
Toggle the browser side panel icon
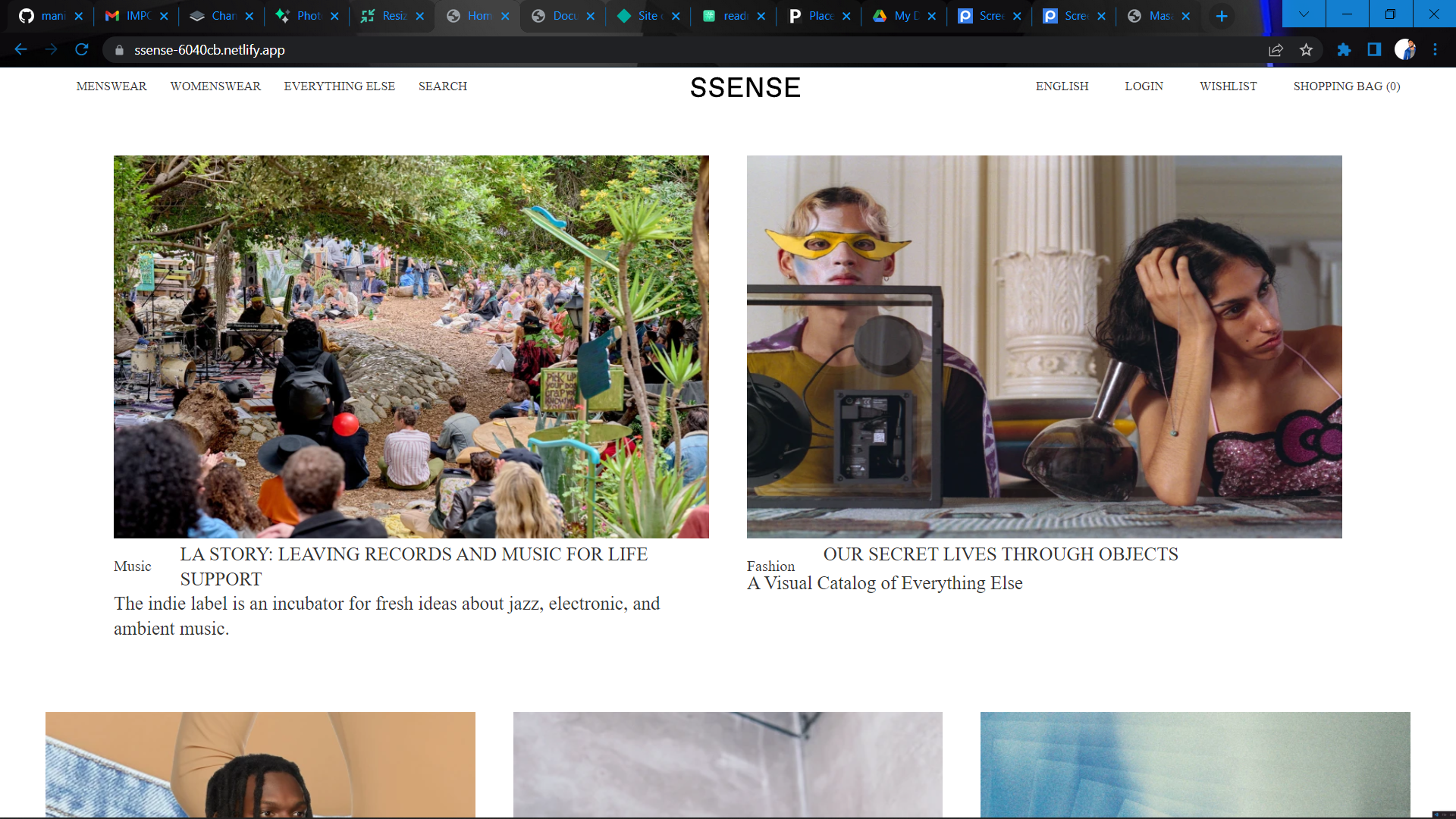(x=1374, y=50)
